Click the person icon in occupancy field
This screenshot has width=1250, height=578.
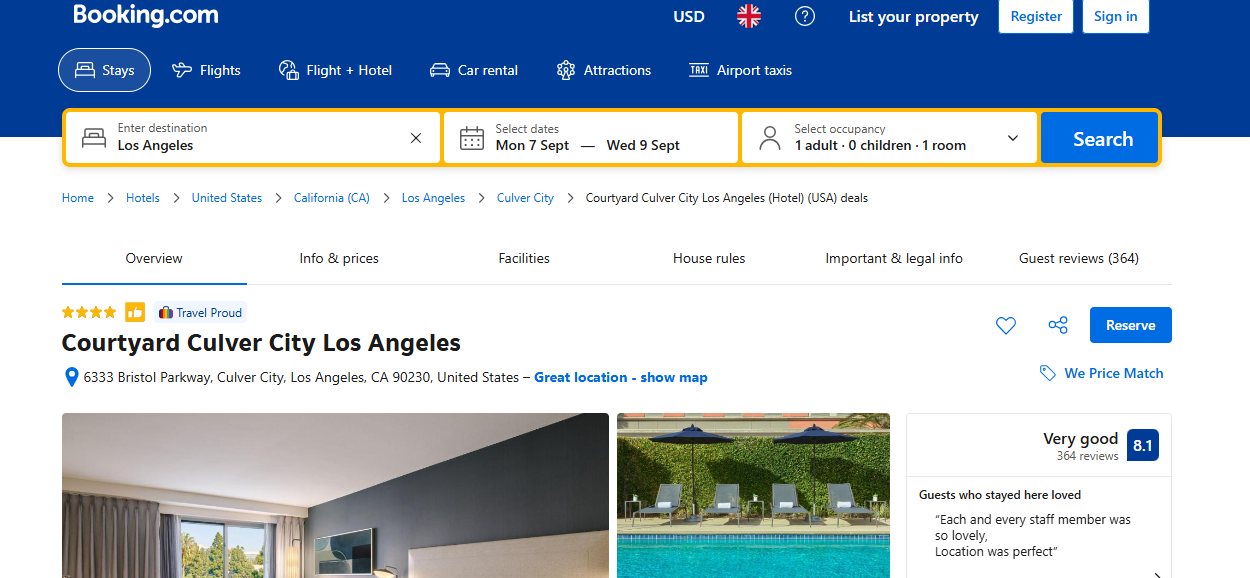click(770, 138)
